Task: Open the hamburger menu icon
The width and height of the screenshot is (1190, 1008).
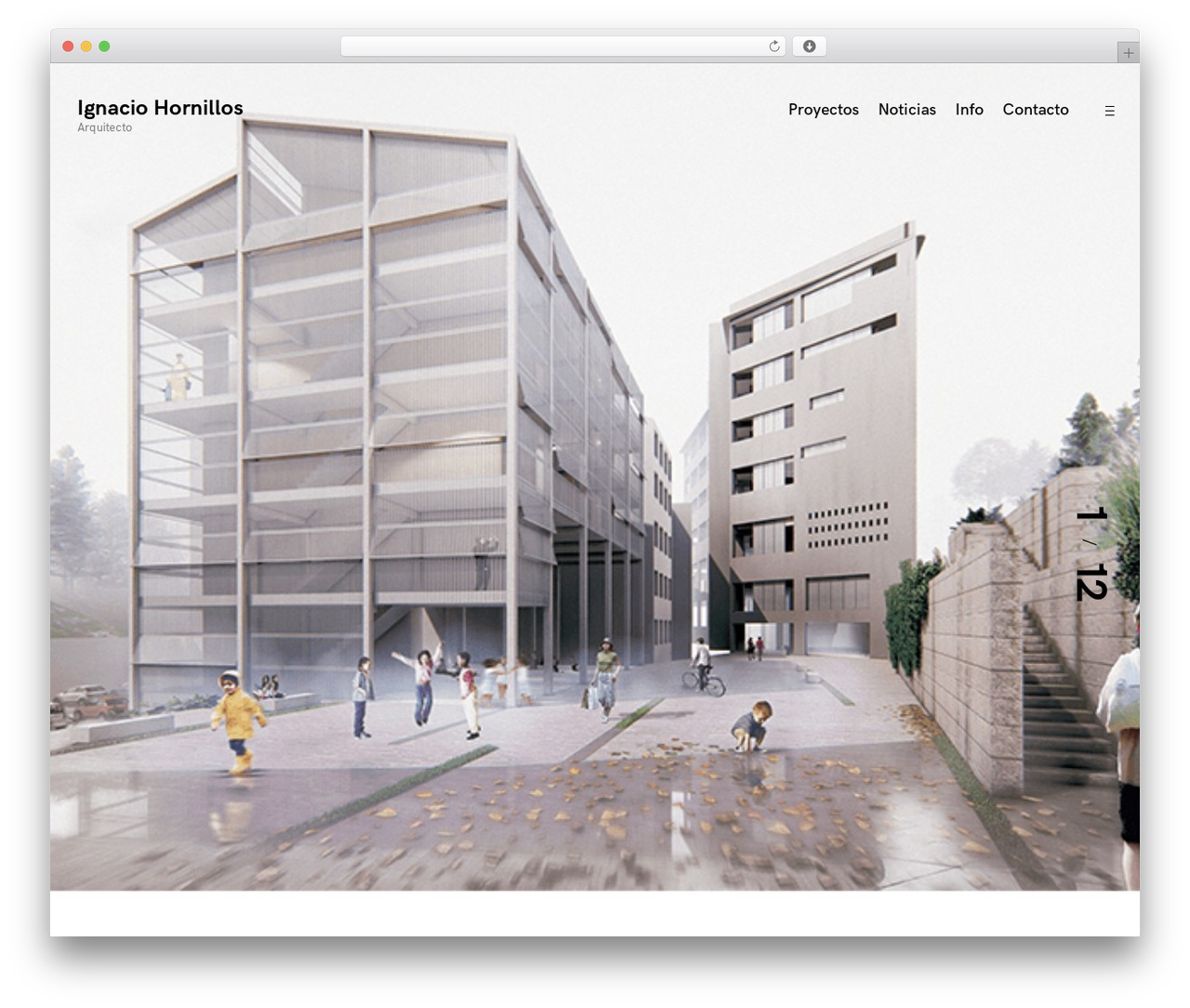Action: pos(1109,111)
